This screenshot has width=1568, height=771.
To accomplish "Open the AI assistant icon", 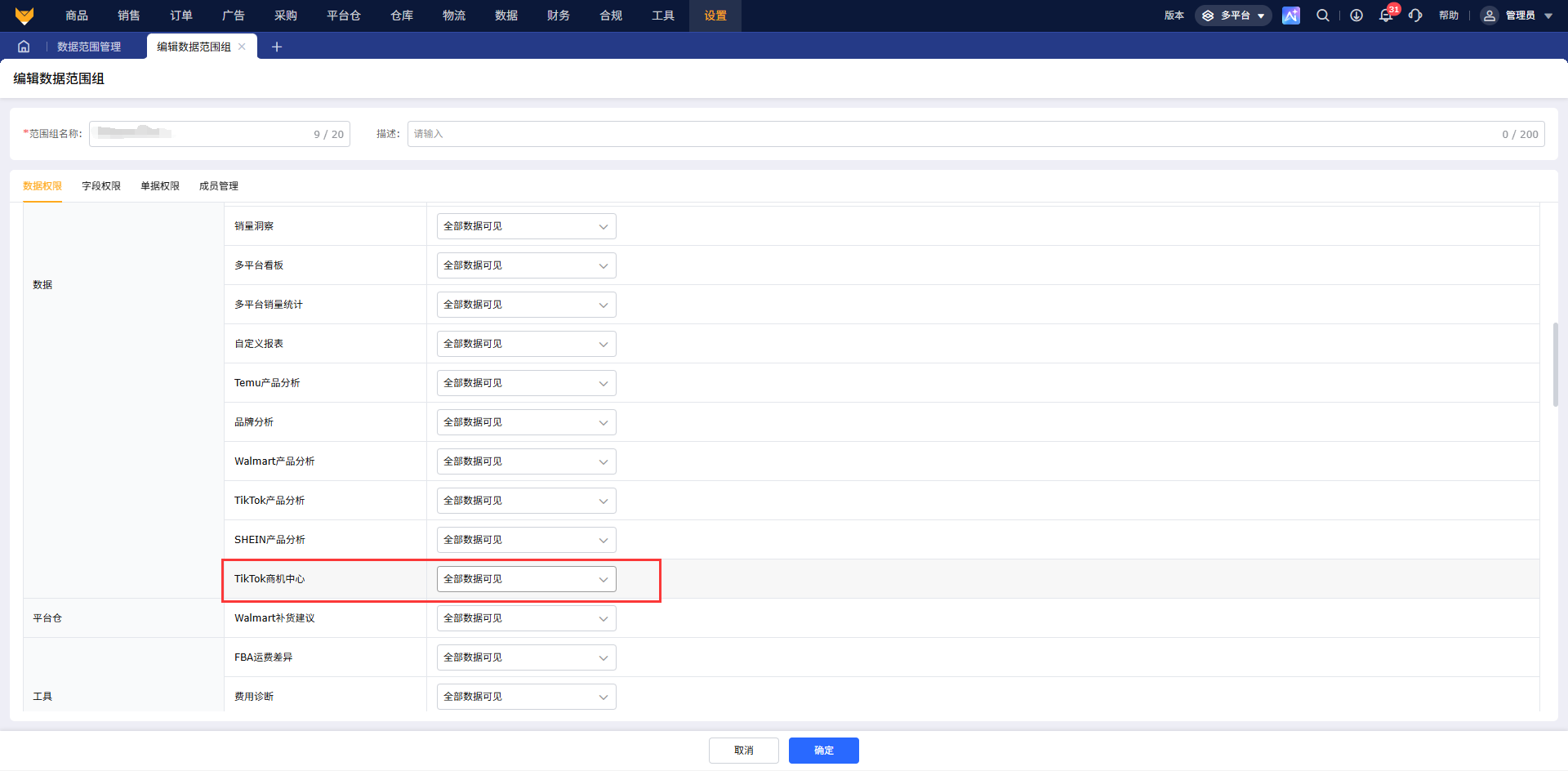I will 1291,16.
